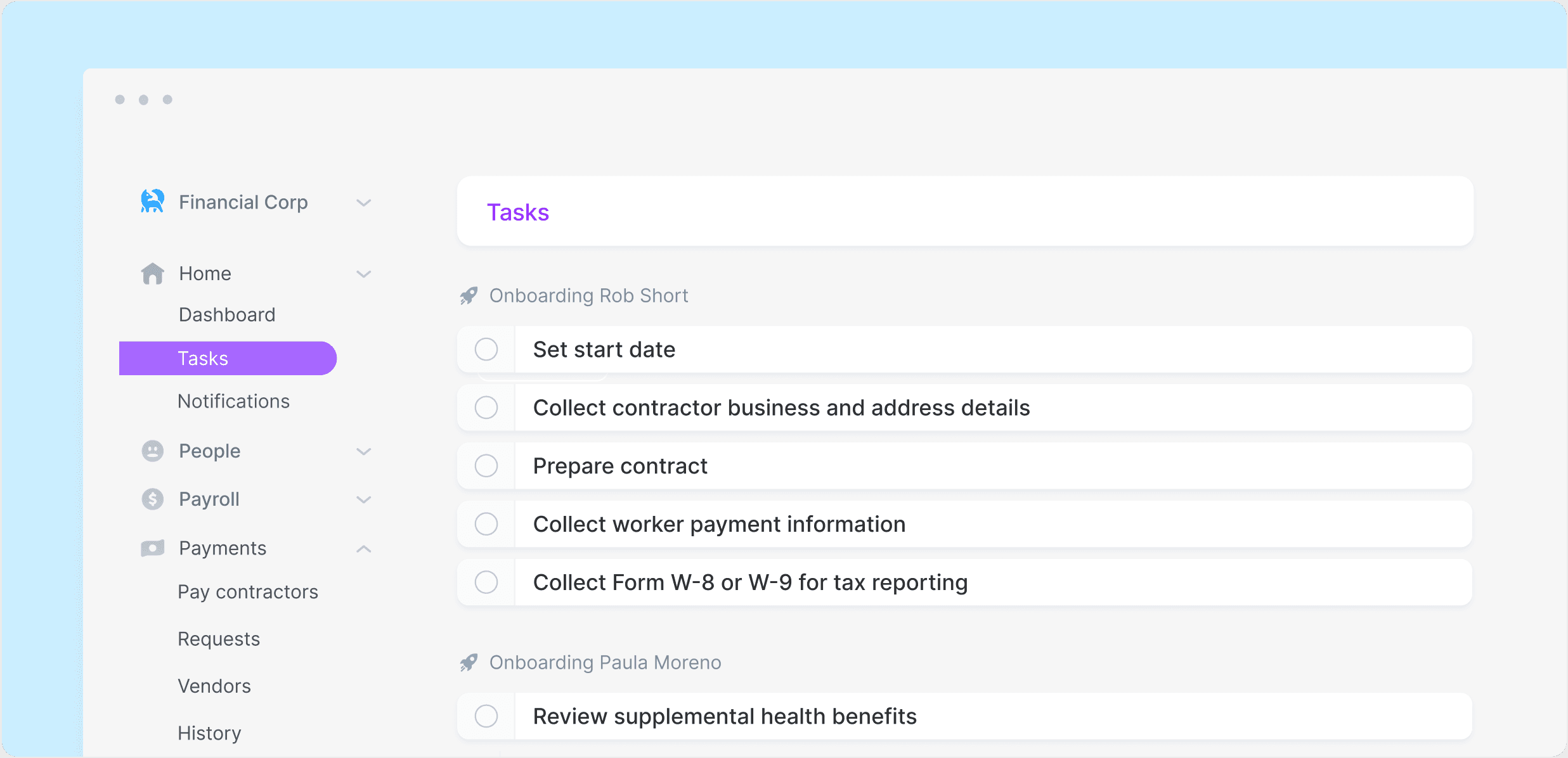Open the Pay contractors page
This screenshot has height=758, width=1568.
pos(248,592)
